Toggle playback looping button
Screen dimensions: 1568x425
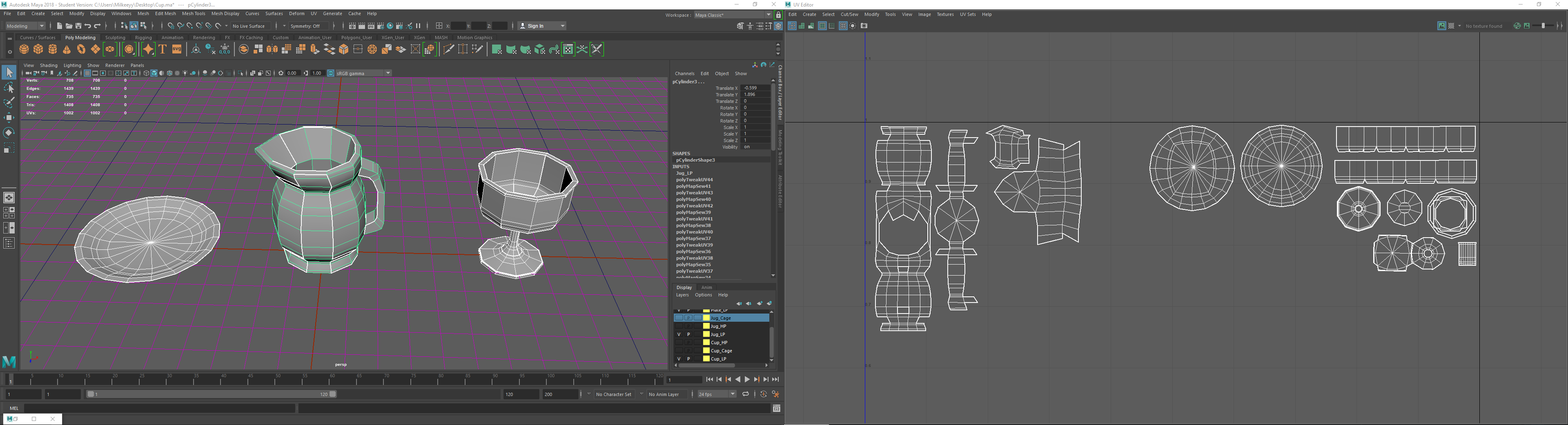click(746, 394)
